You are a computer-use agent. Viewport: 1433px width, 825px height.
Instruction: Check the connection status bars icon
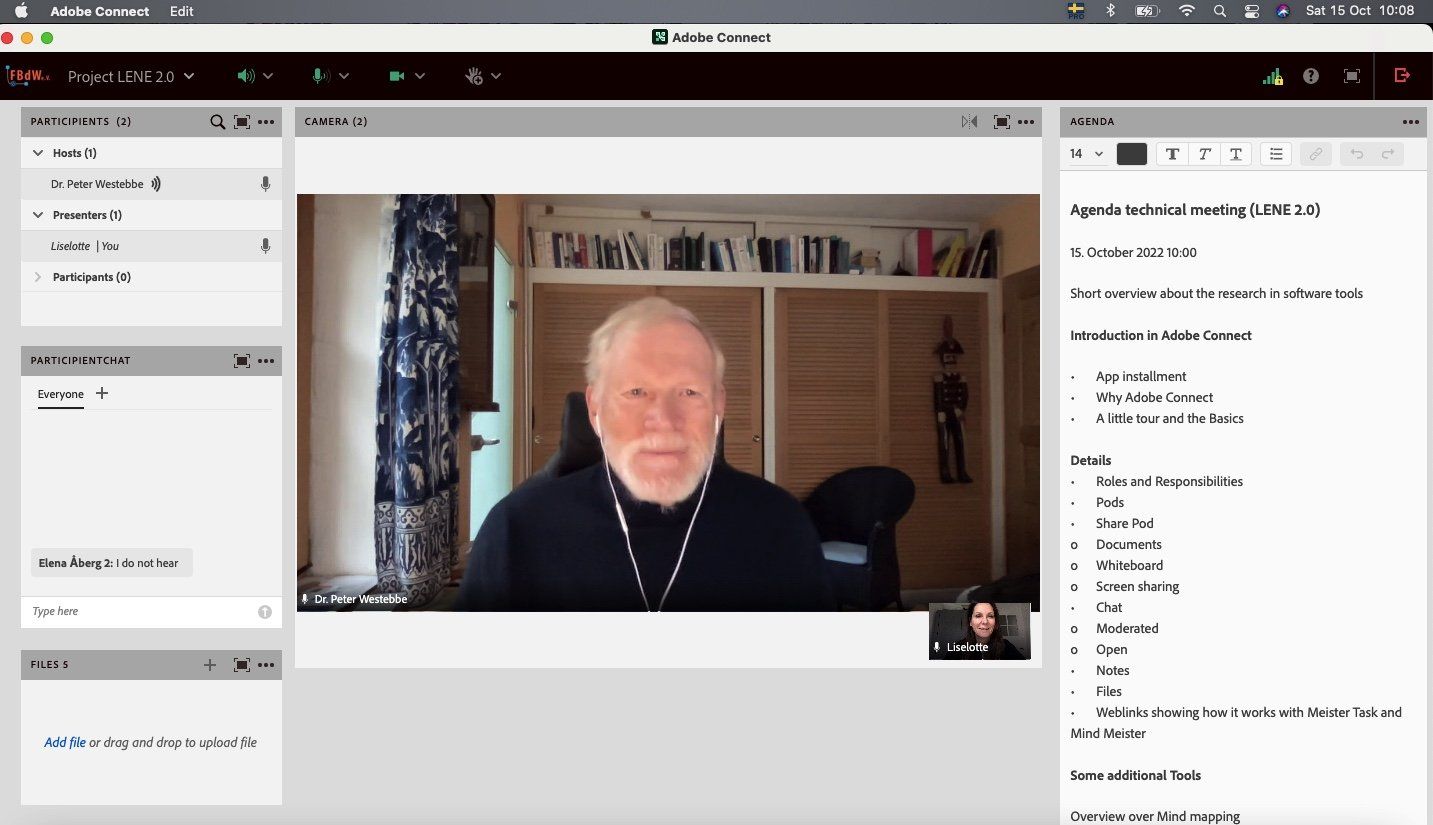[x=1273, y=76]
